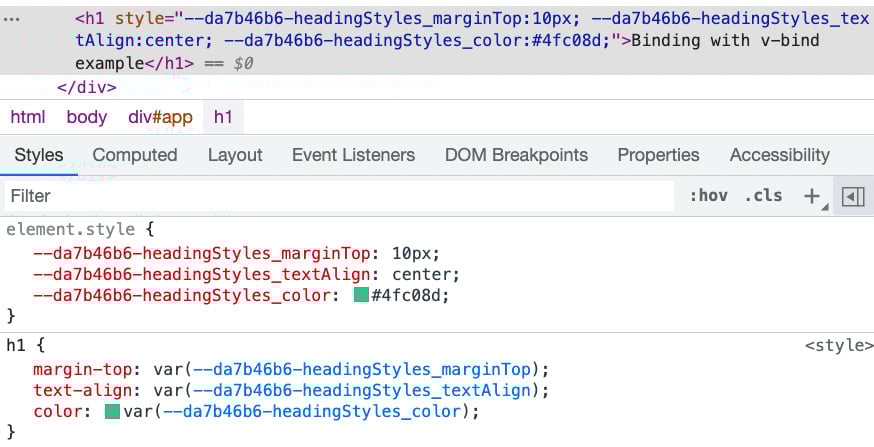
Task: Open the Properties tab
Action: [x=658, y=155]
